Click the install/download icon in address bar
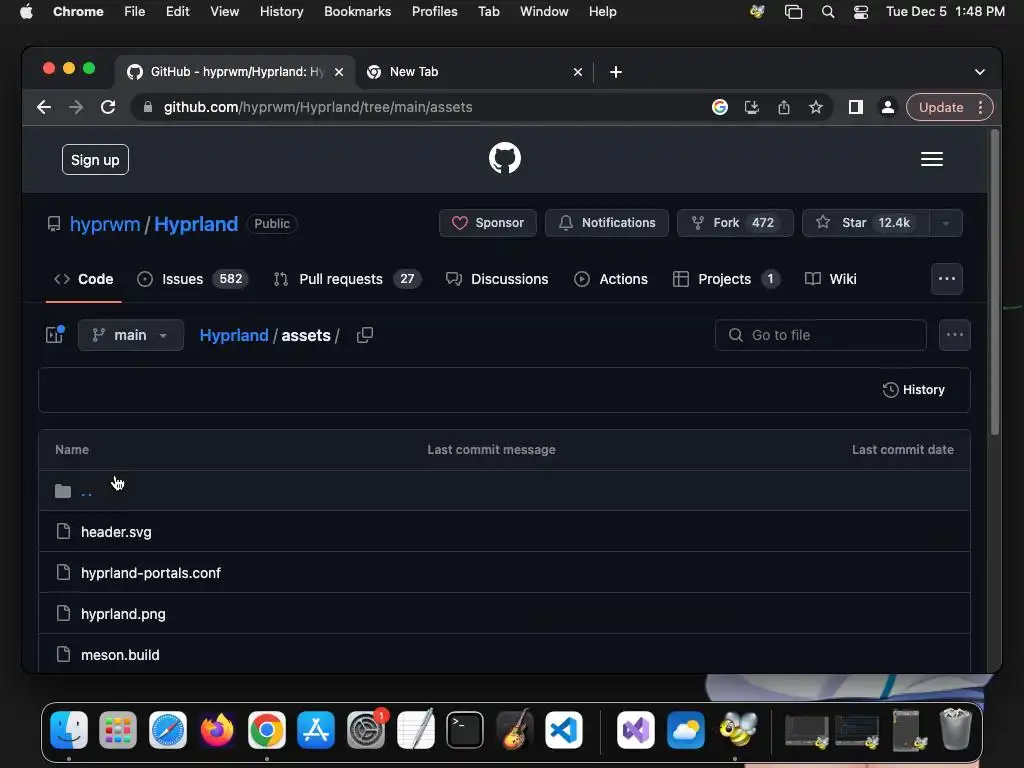This screenshot has width=1024, height=768. point(752,107)
